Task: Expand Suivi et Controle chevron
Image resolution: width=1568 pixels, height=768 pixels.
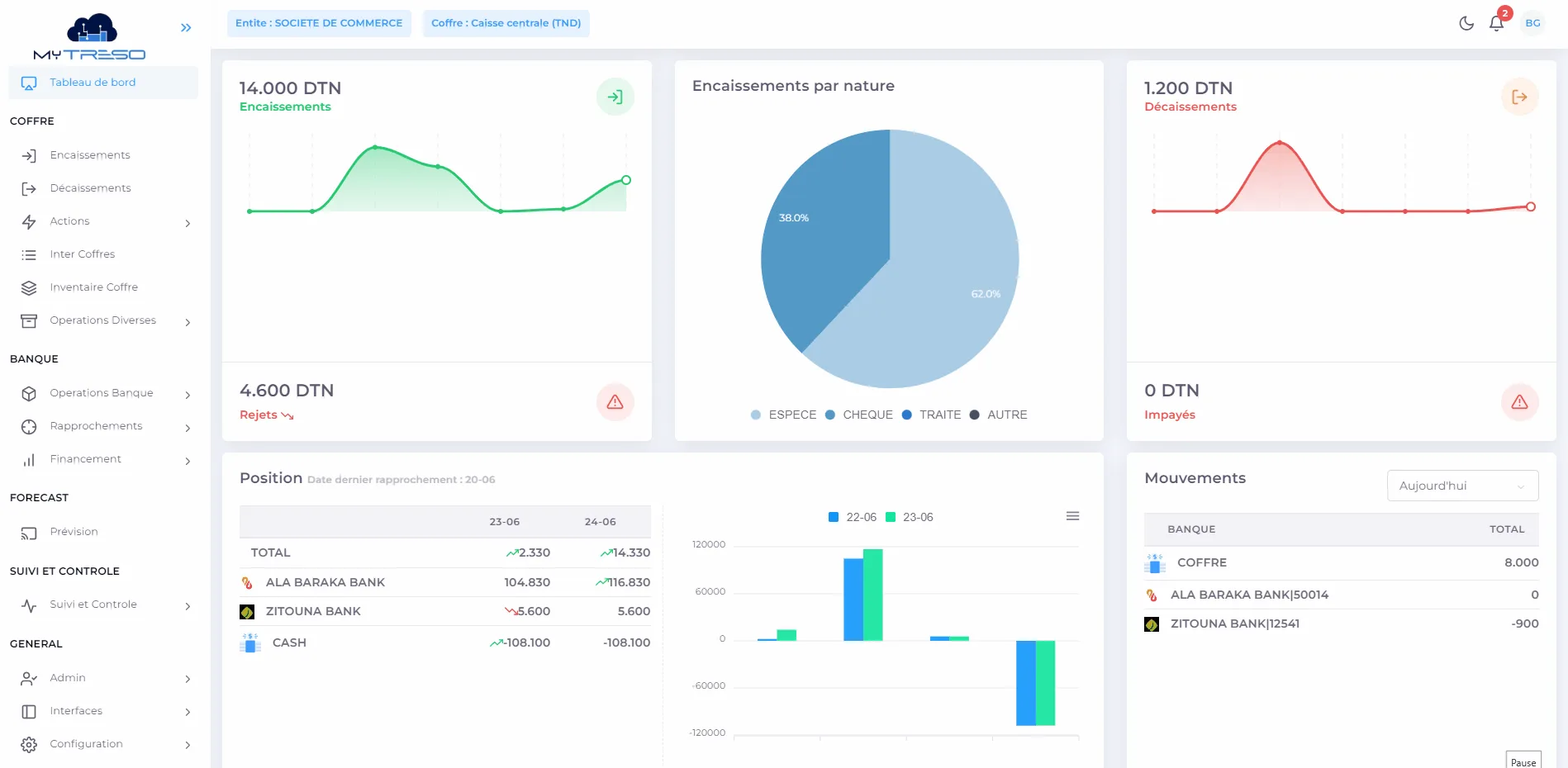Action: point(188,606)
